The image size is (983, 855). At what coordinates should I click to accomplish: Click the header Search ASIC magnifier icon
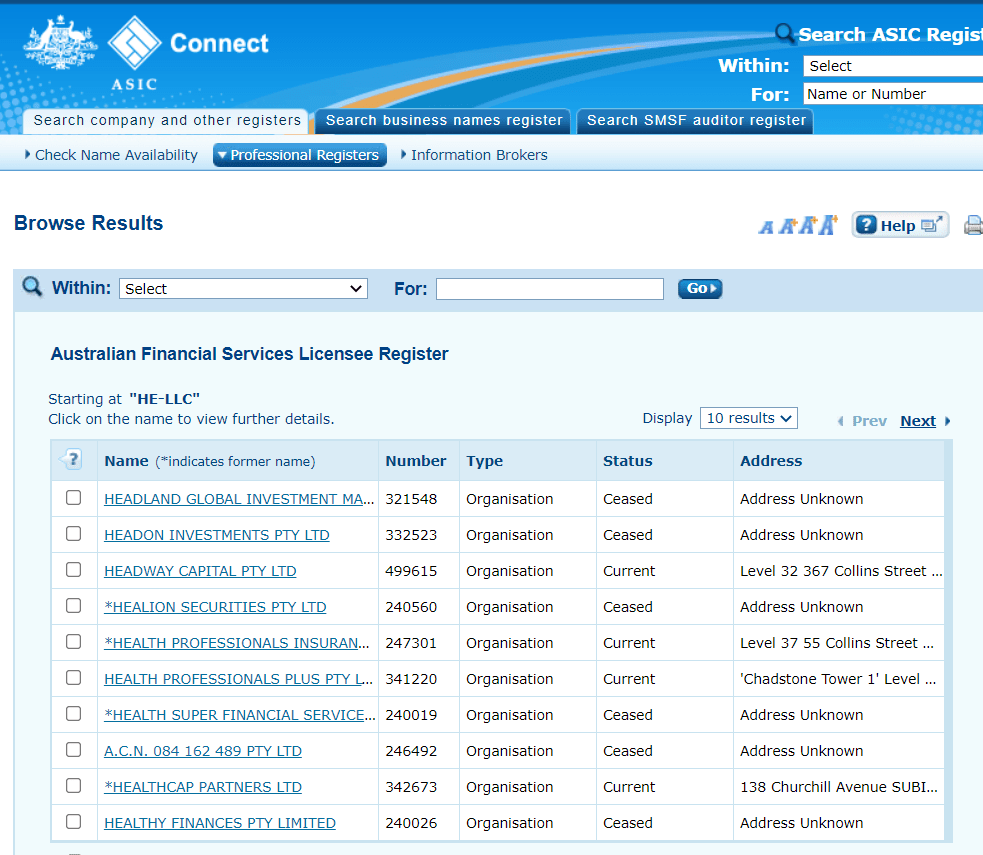coord(784,33)
